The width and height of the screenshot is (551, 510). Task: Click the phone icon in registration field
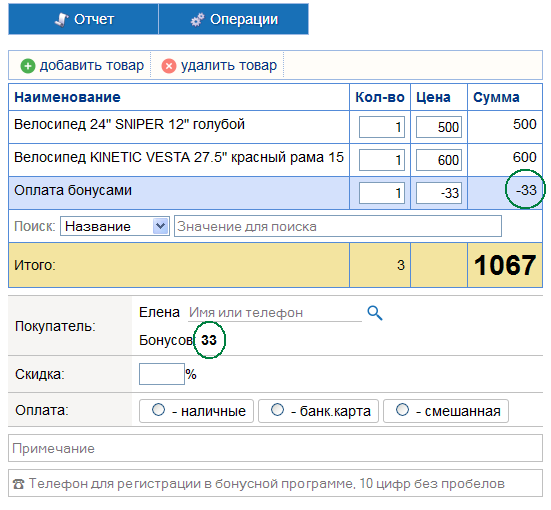(x=19, y=484)
